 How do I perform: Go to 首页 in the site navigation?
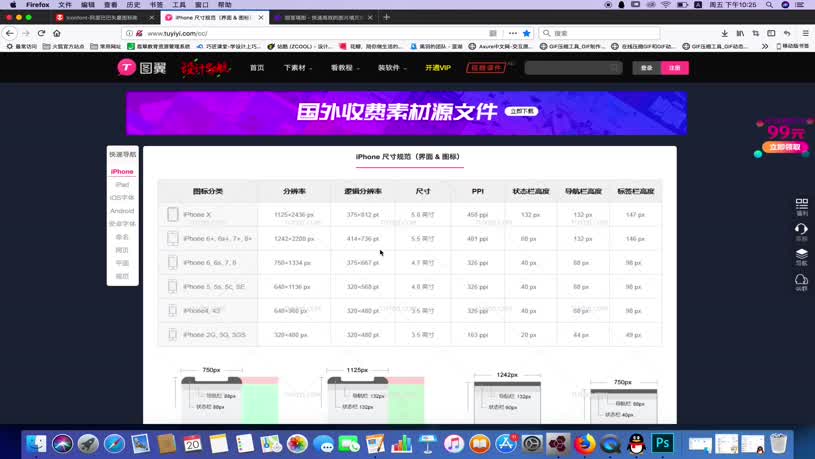click(x=257, y=68)
